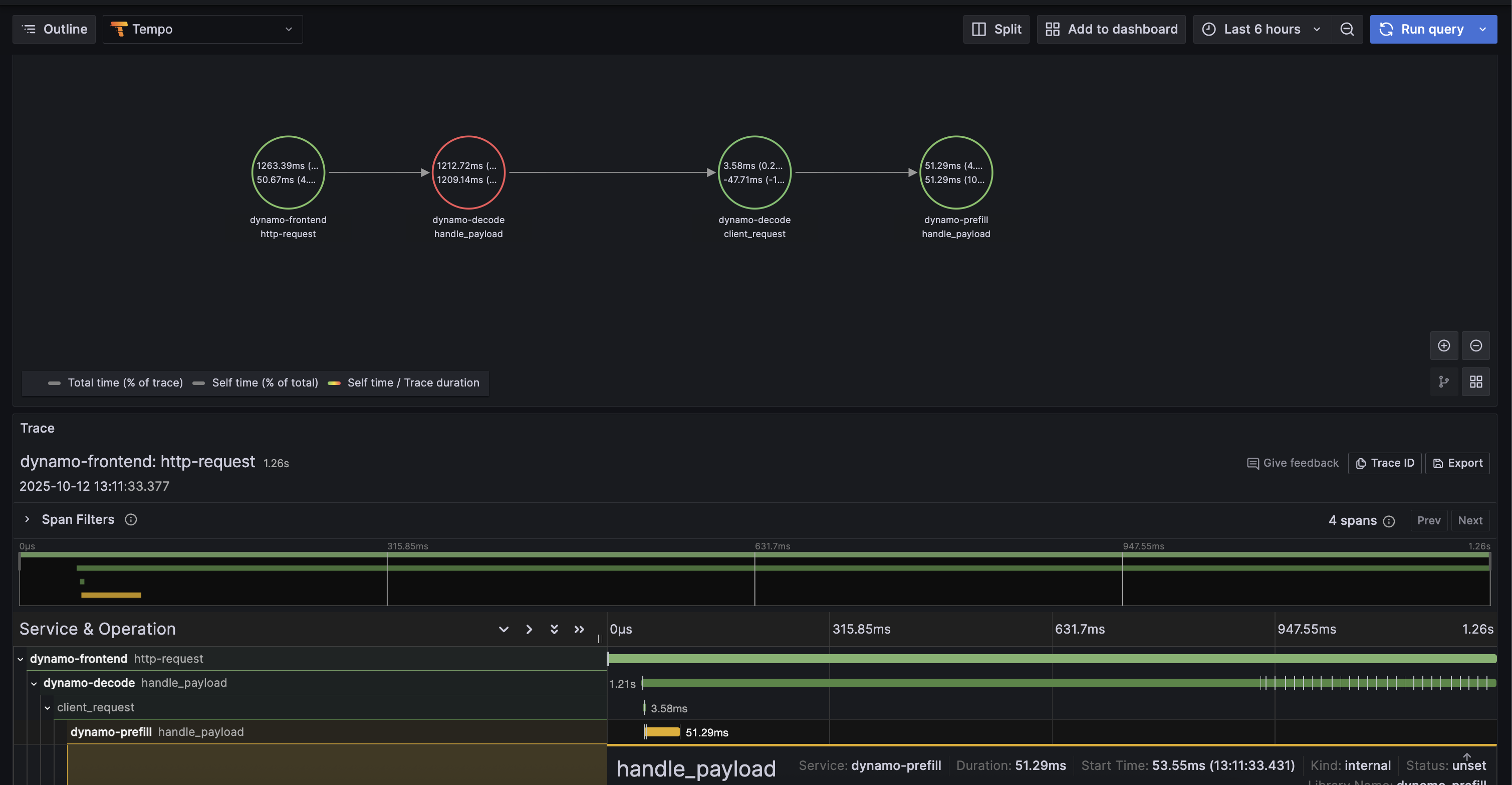Screen dimensions: 1512x785
Task: Click the dynamo-decode handle_payload red node
Action: [x=468, y=172]
